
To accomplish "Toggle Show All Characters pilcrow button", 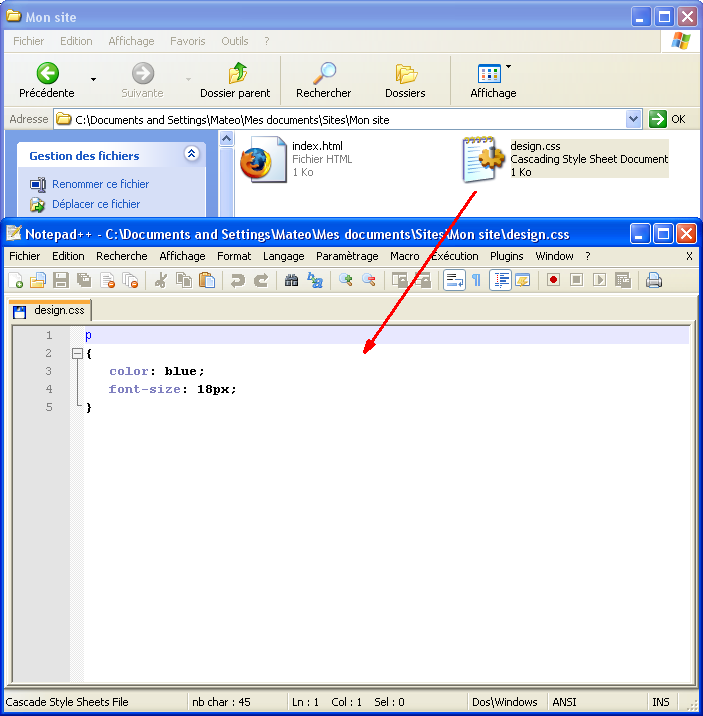I will coord(476,280).
